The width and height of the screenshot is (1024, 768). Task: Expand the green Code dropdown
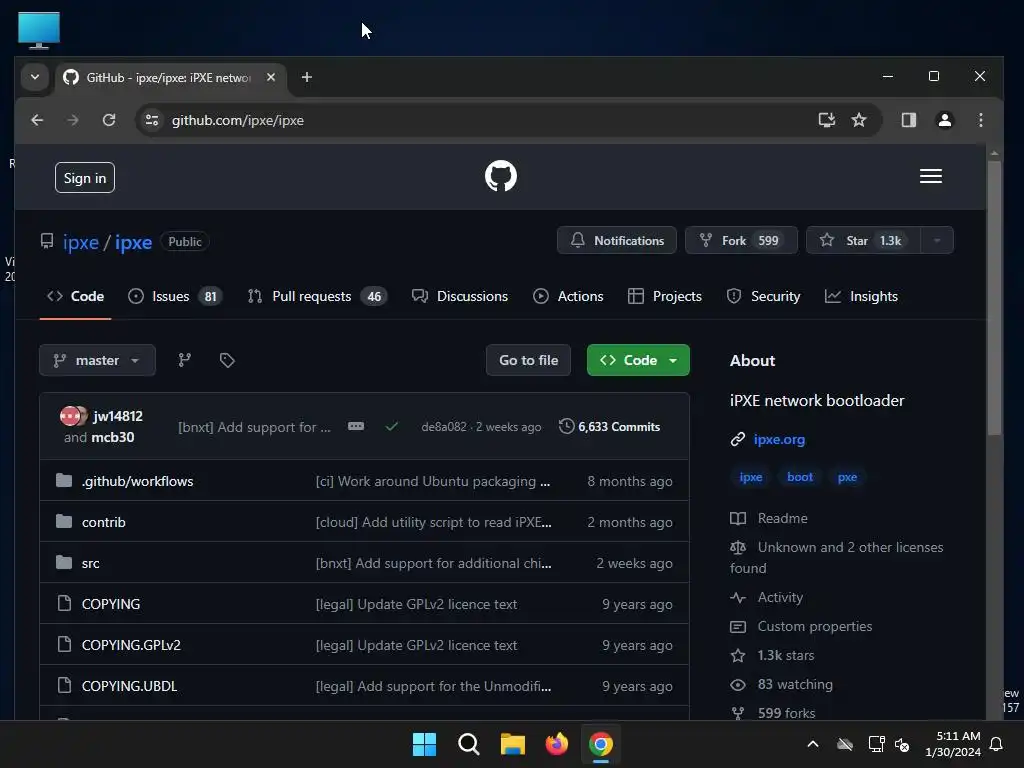(x=638, y=360)
